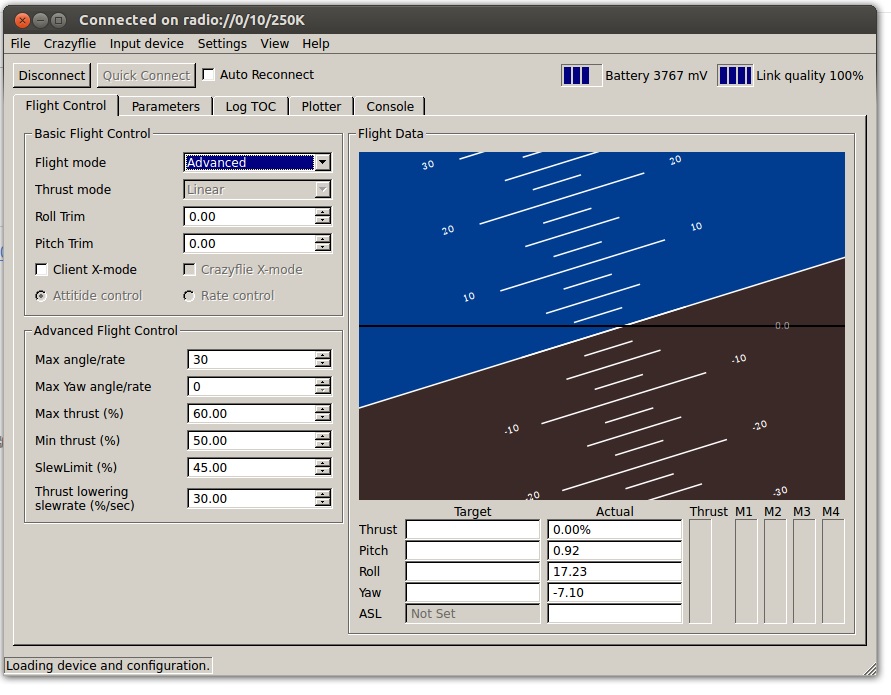
Task: Click the Actual Roll value field
Action: [614, 572]
